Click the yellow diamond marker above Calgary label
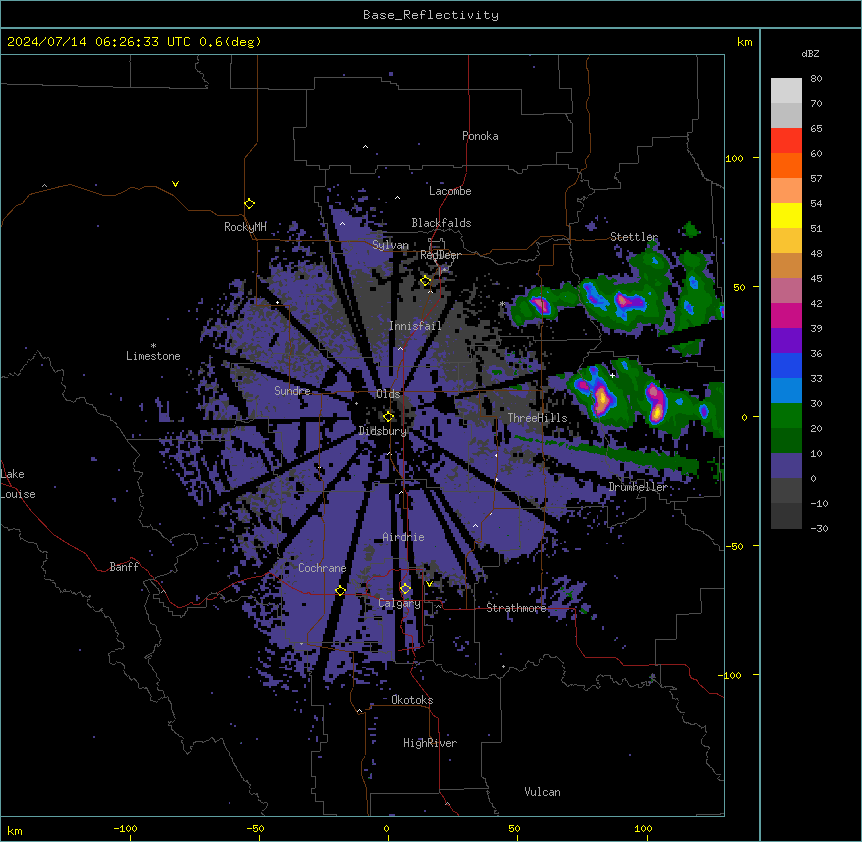This screenshot has height=842, width=862. coord(405,589)
